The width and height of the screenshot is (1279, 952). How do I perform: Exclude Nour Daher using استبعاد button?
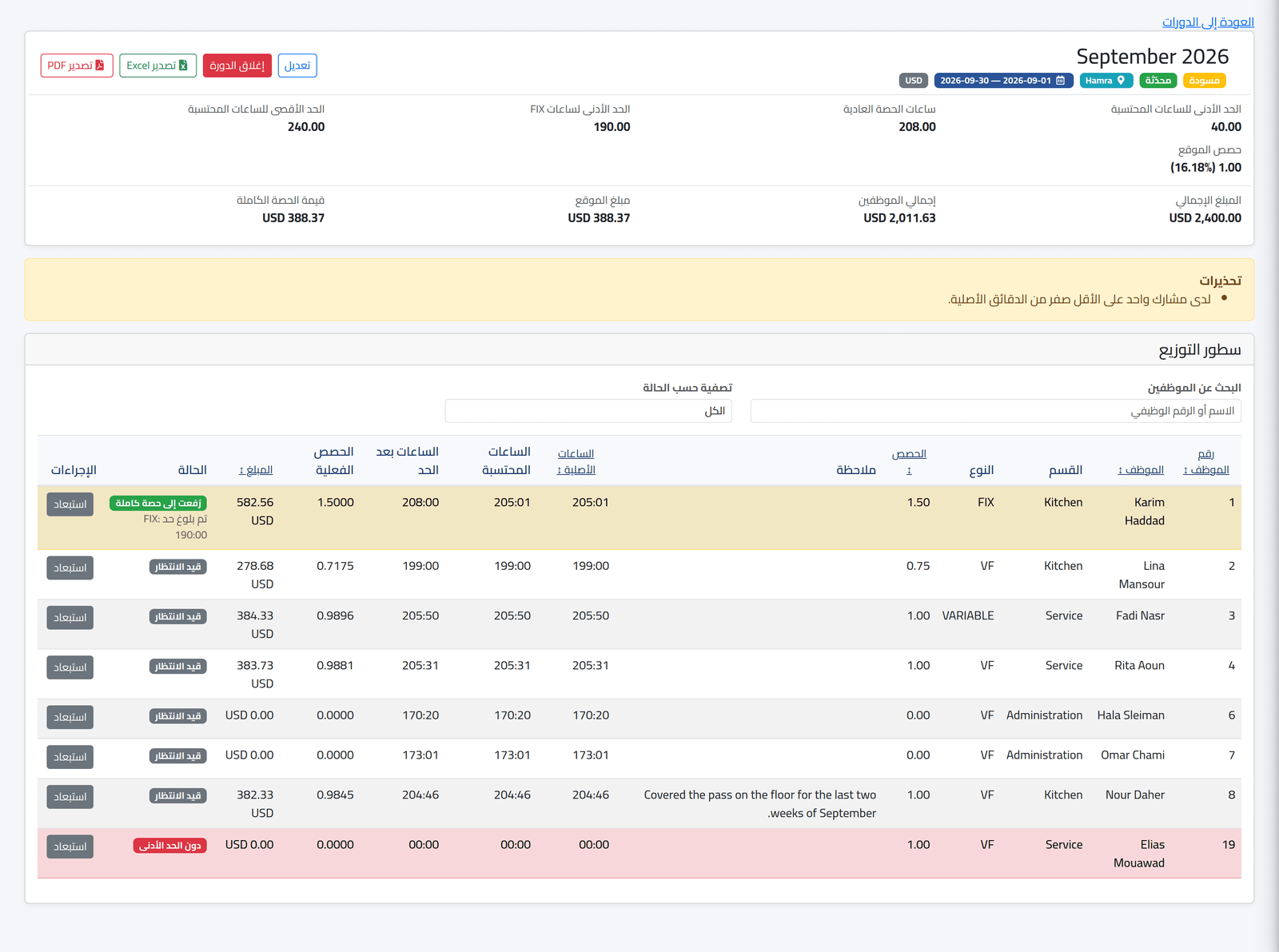(x=70, y=797)
